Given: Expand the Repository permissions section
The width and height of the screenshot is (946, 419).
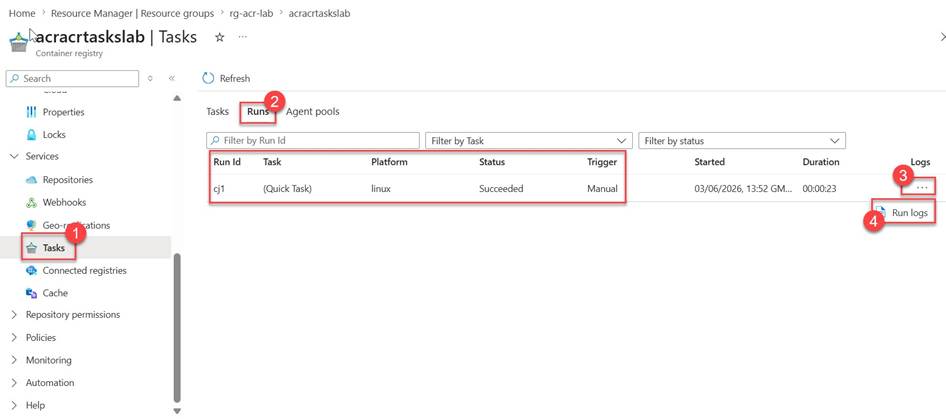Looking at the screenshot, I should coord(14,315).
